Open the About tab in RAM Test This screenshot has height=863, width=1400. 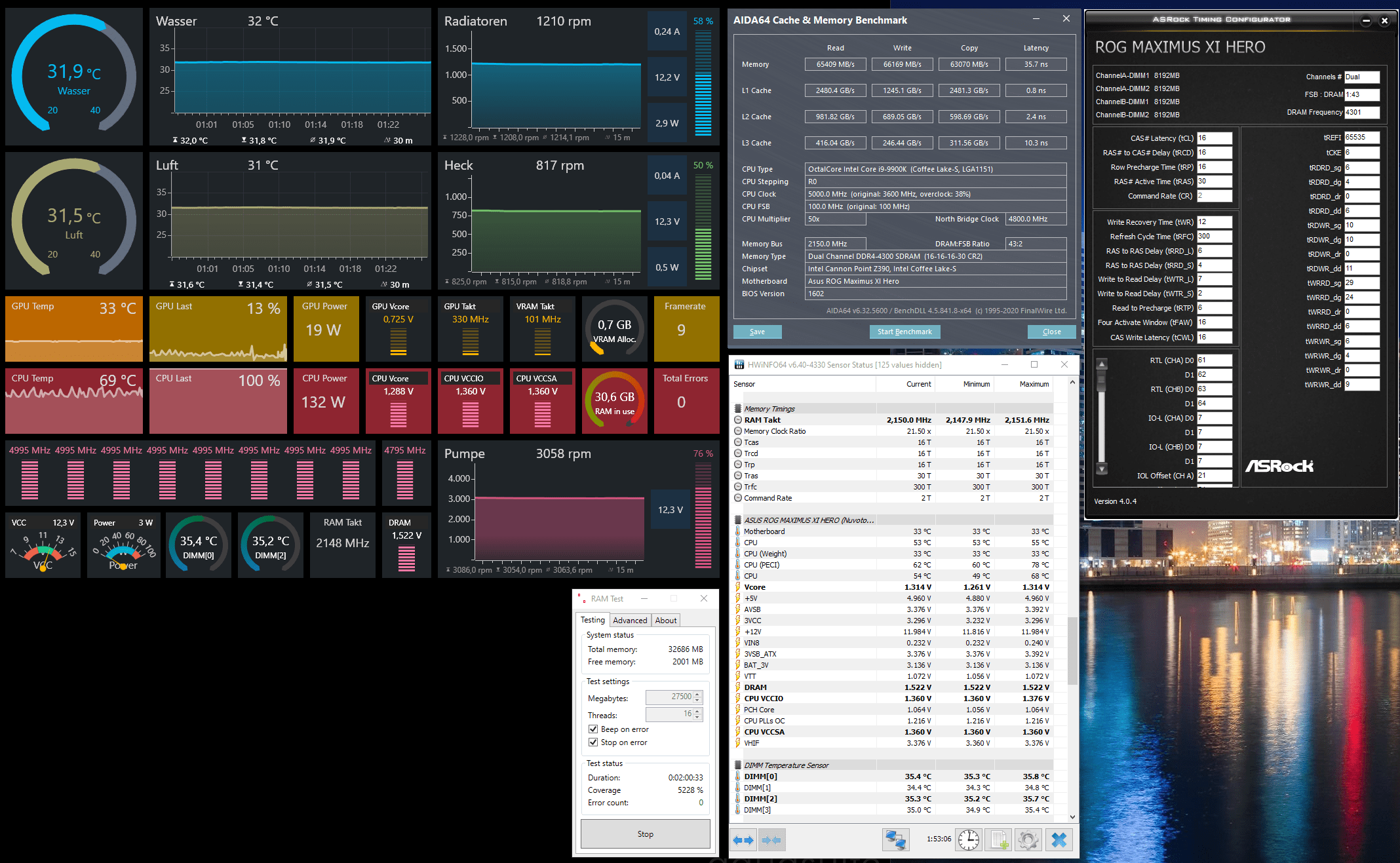[x=666, y=621]
